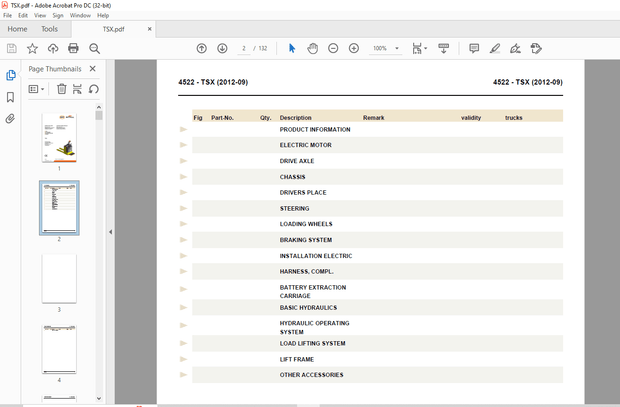Expand the PRODUCT INFORMATION row arrow

183,129
